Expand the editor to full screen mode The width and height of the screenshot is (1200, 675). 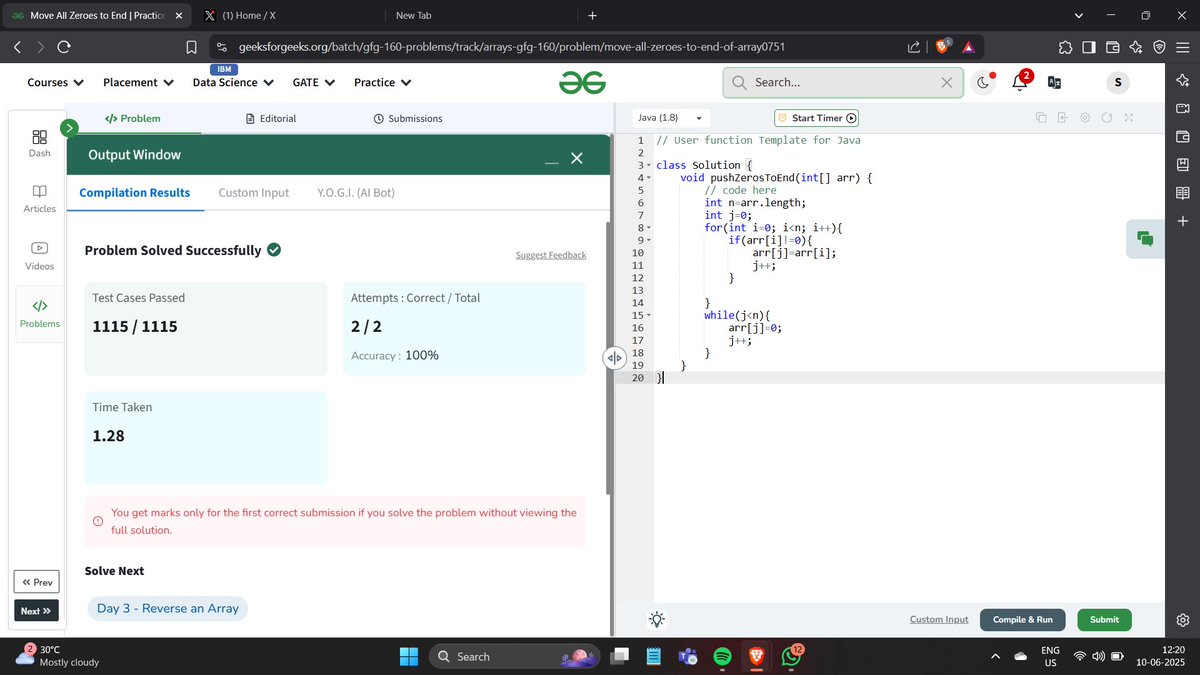tap(1128, 117)
